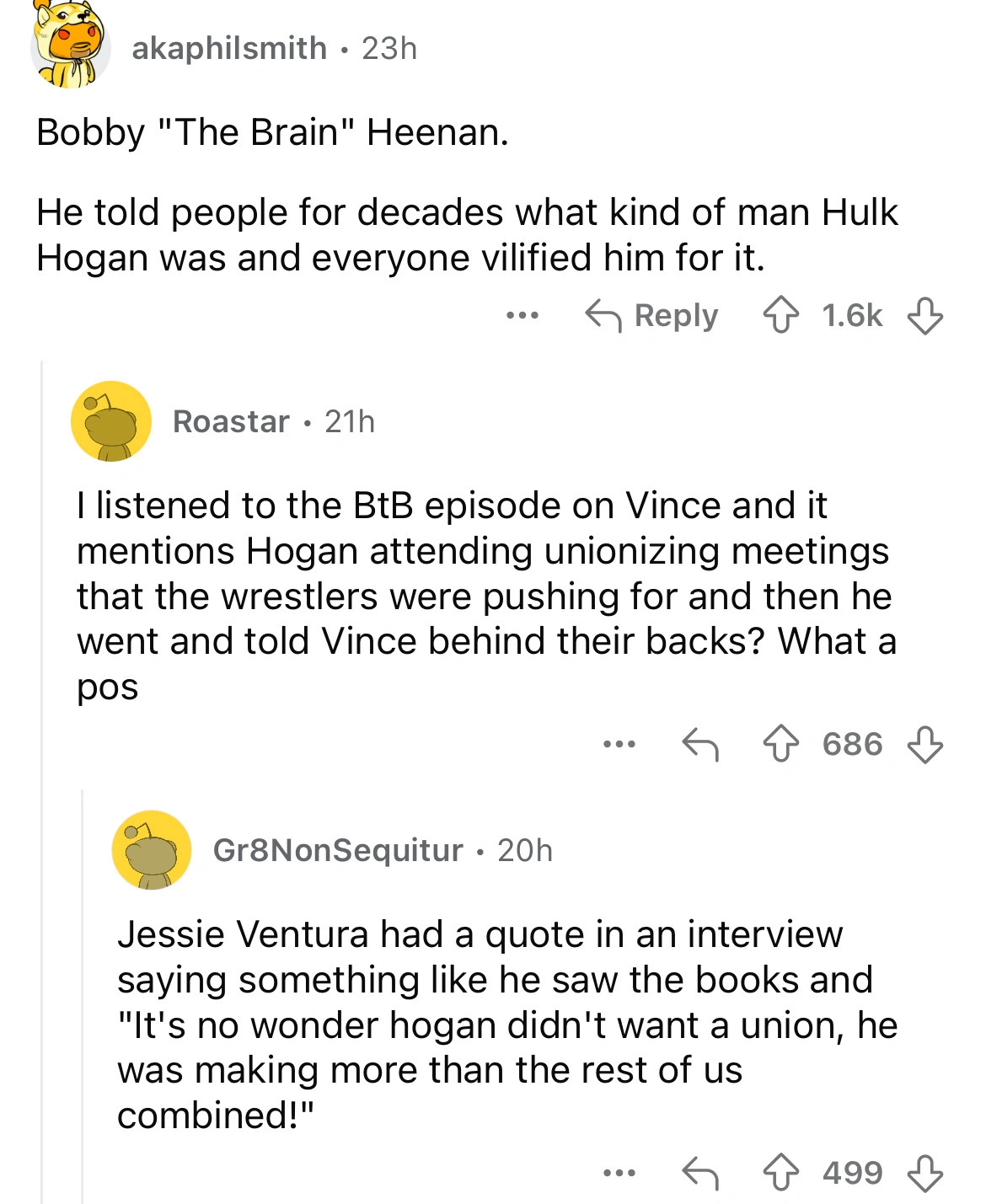Open Gr8NonSequitur's user profile
The width and height of the screenshot is (986, 1204).
(338, 850)
